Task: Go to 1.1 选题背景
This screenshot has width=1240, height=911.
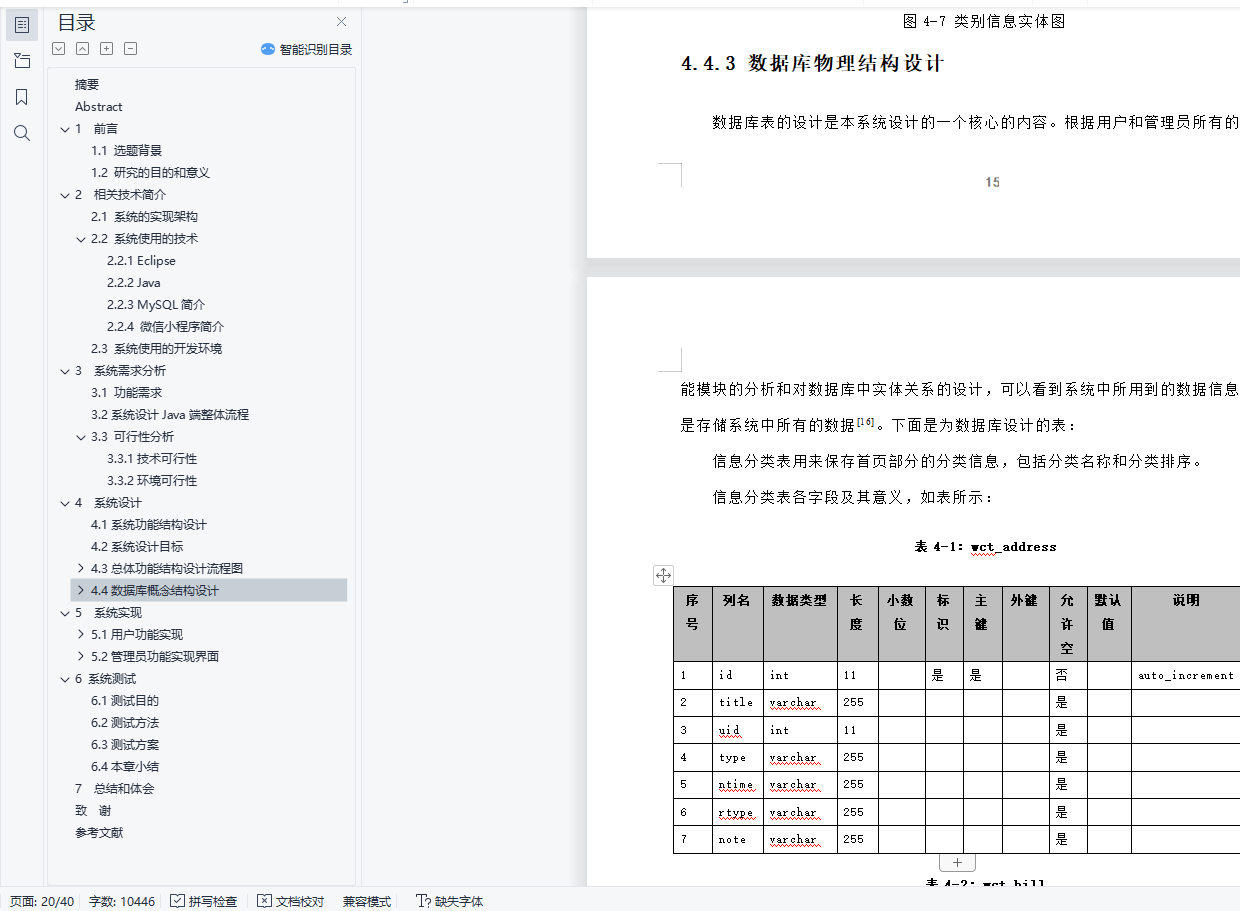Action: tap(126, 151)
